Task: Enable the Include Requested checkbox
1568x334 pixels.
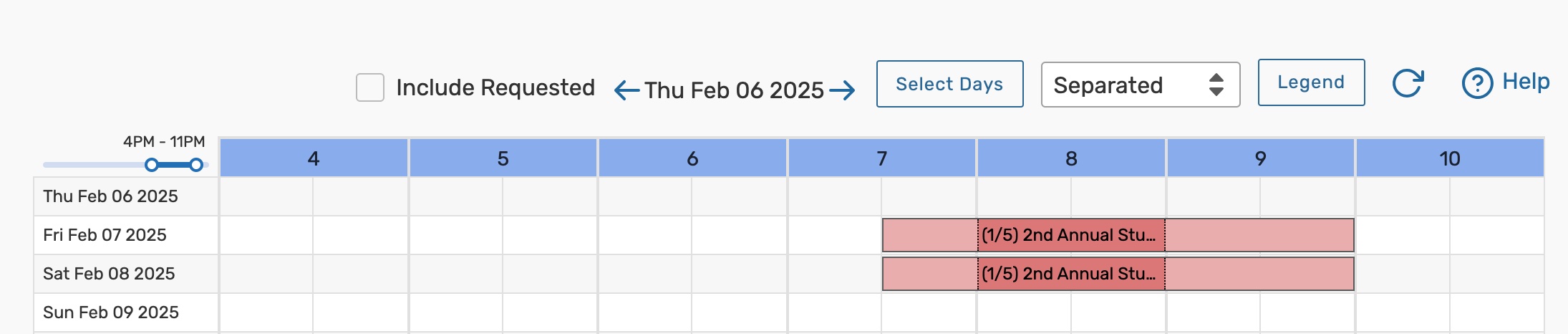Action: (x=370, y=87)
